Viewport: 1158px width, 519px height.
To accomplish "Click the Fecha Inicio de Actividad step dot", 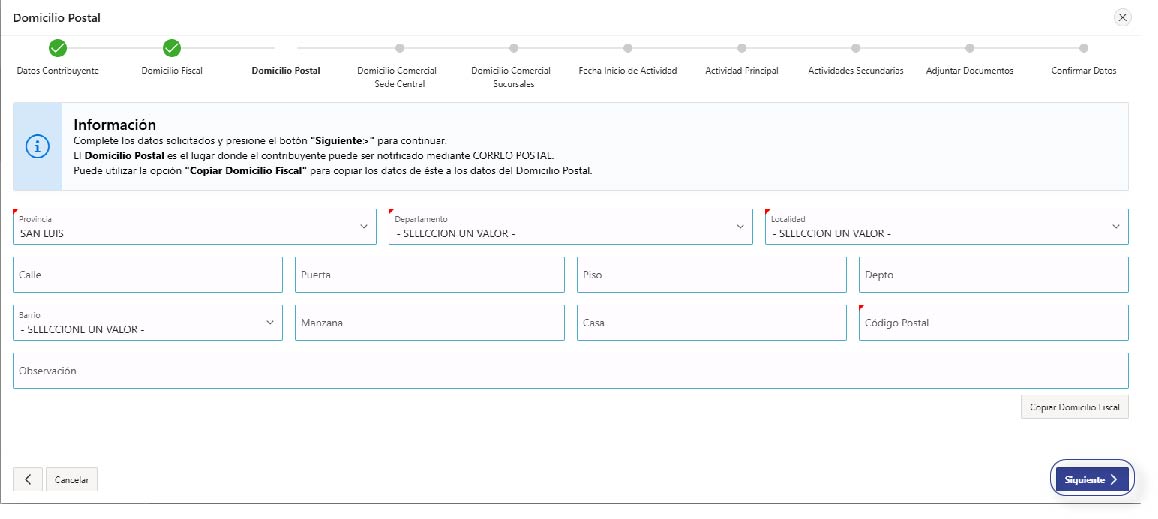I will click(x=627, y=47).
